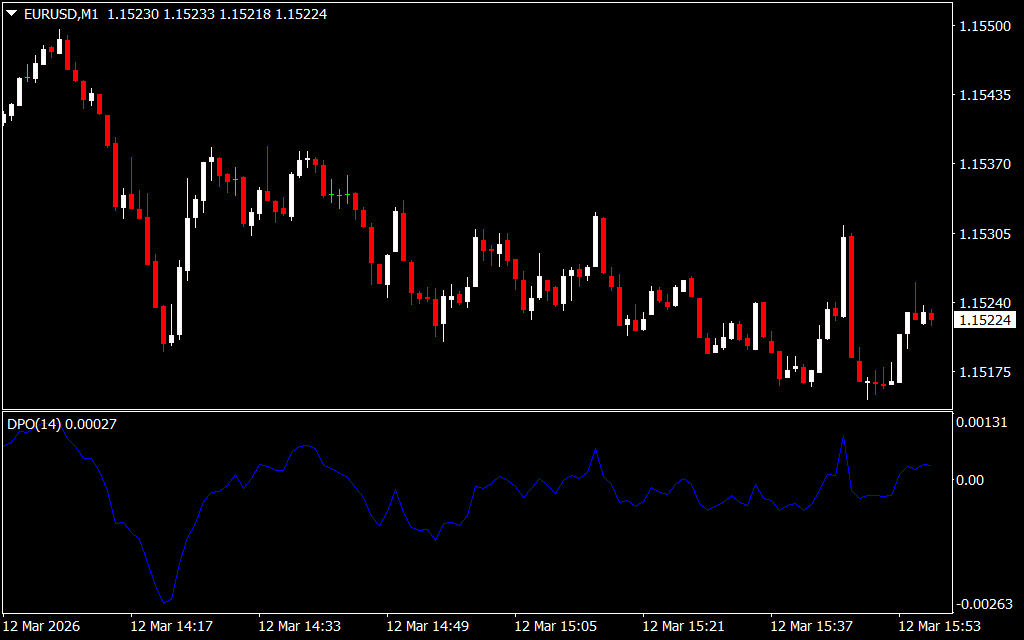1024x640 pixels.
Task: Click the 1.15500 price axis label
Action: tap(985, 26)
